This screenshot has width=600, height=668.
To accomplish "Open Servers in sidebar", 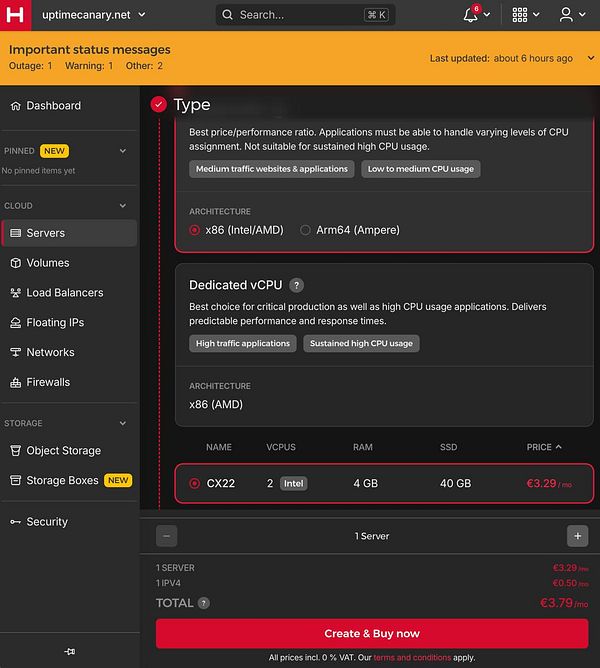I will coord(69,233).
